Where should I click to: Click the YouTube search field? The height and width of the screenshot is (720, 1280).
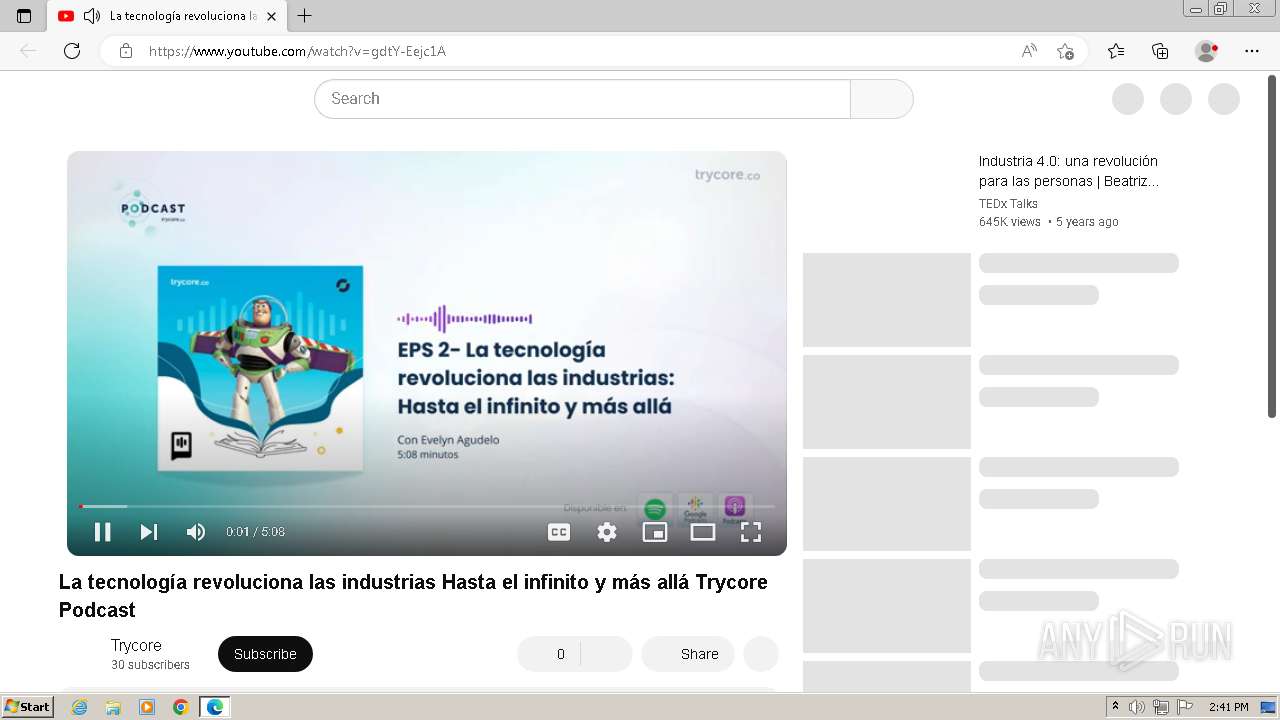(582, 99)
